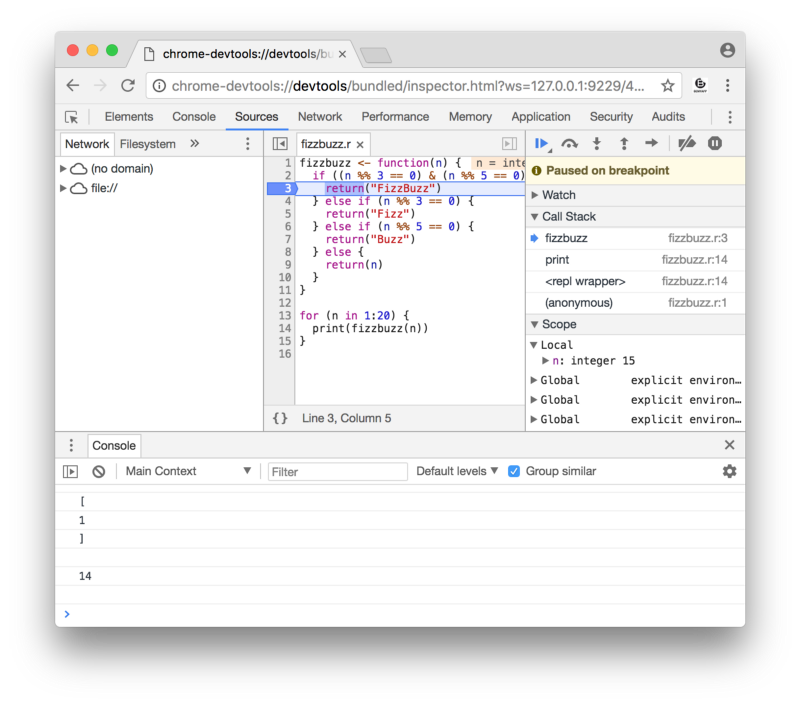The image size is (800, 705).
Task: Click the Pause on exceptions icon
Action: (715, 144)
